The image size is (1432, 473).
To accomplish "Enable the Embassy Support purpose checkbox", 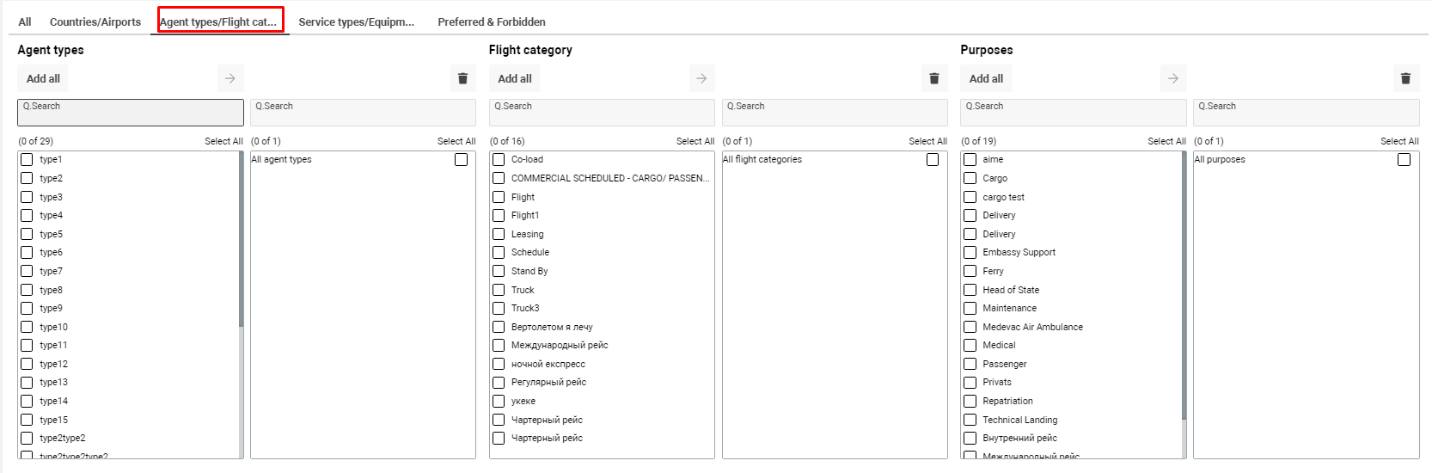I will [x=970, y=252].
